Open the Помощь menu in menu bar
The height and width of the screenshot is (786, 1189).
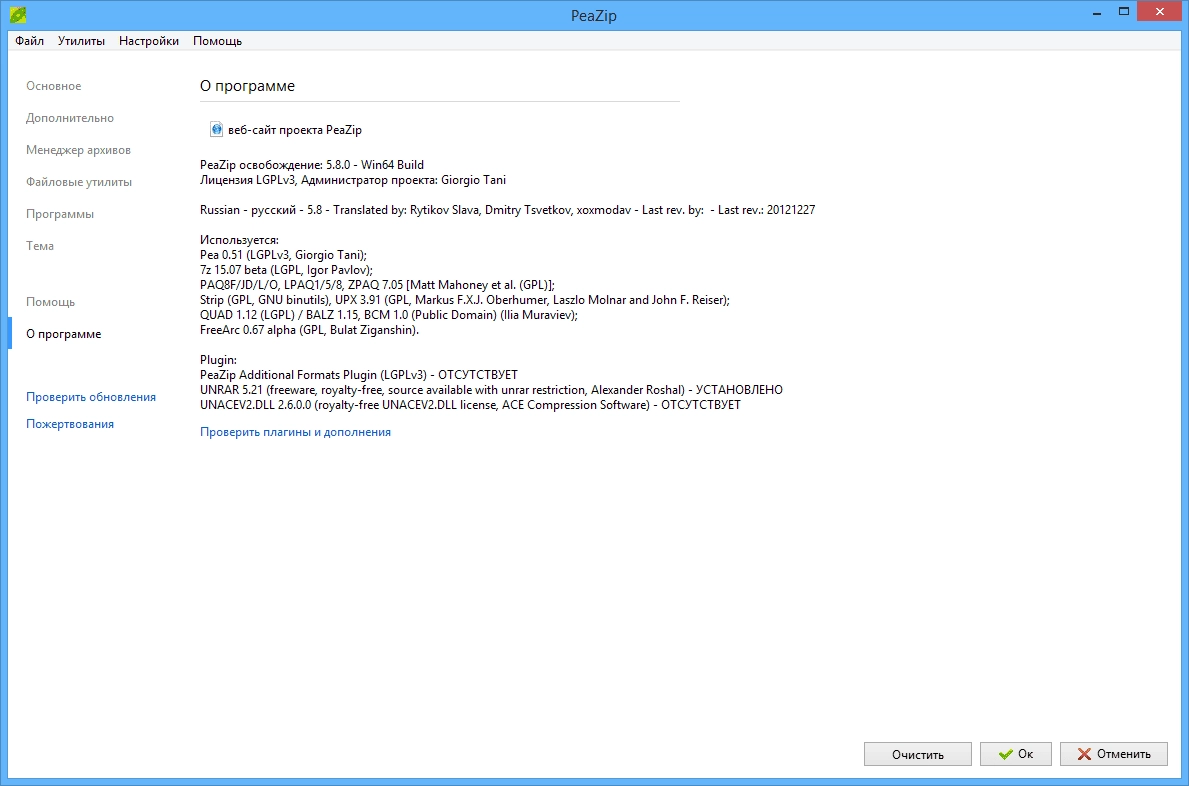217,41
